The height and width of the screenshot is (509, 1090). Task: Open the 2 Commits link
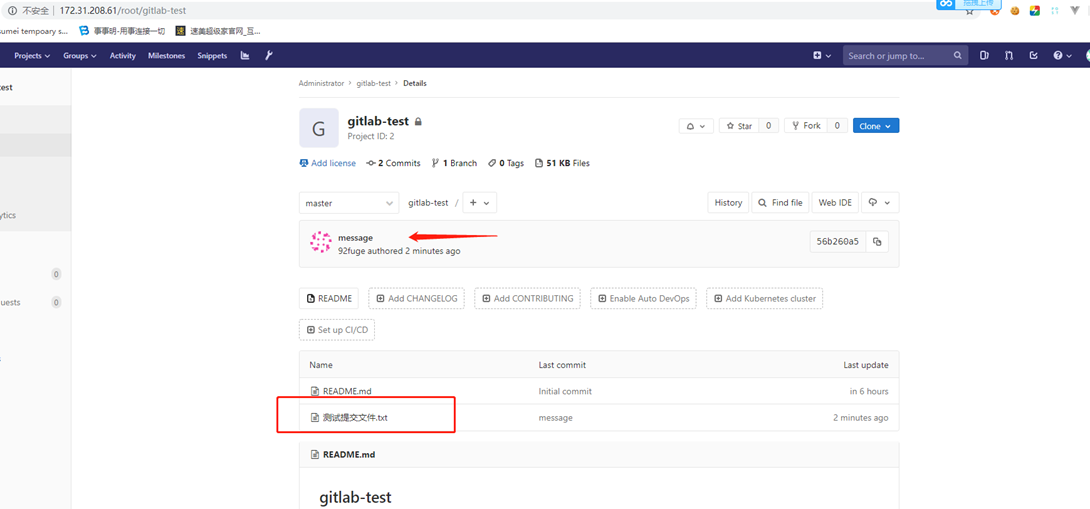394,163
